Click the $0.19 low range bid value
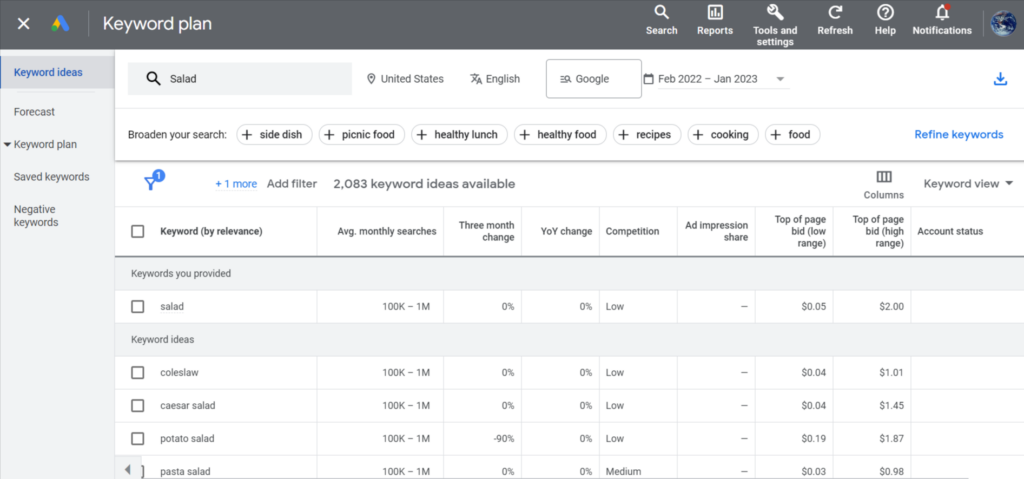1024x479 pixels. pos(814,438)
